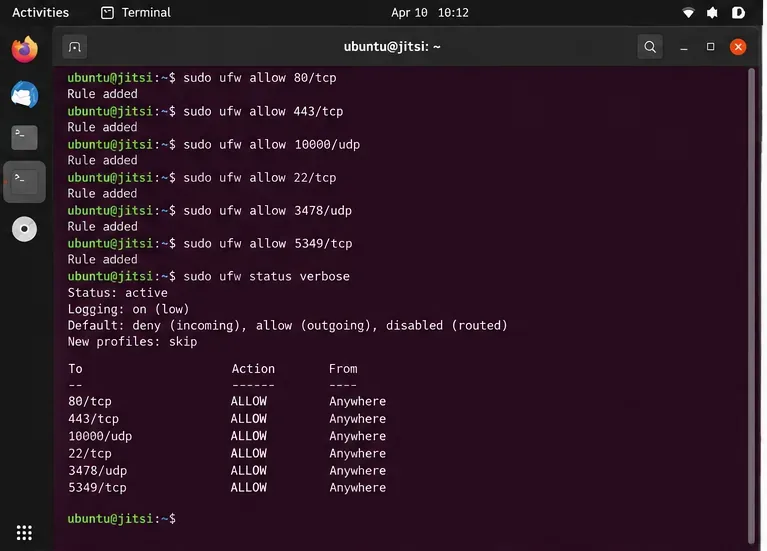Show Applications grid in dock
The width and height of the screenshot is (767, 551).
tap(24, 532)
